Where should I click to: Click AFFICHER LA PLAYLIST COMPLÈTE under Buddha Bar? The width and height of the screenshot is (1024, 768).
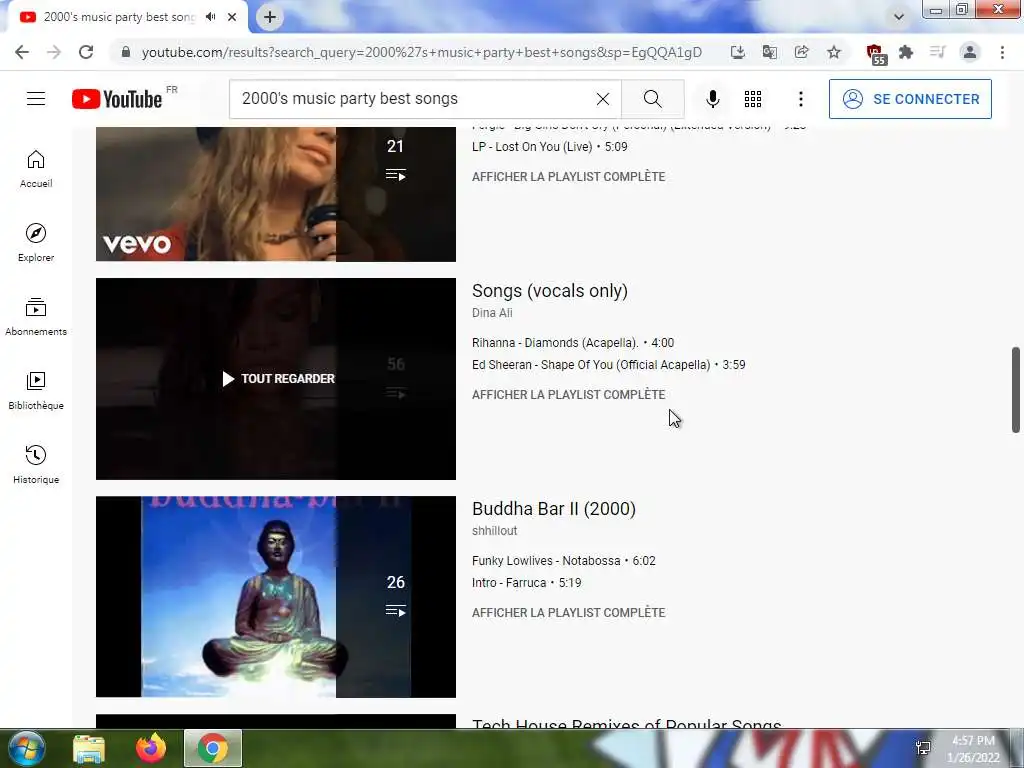coord(569,613)
